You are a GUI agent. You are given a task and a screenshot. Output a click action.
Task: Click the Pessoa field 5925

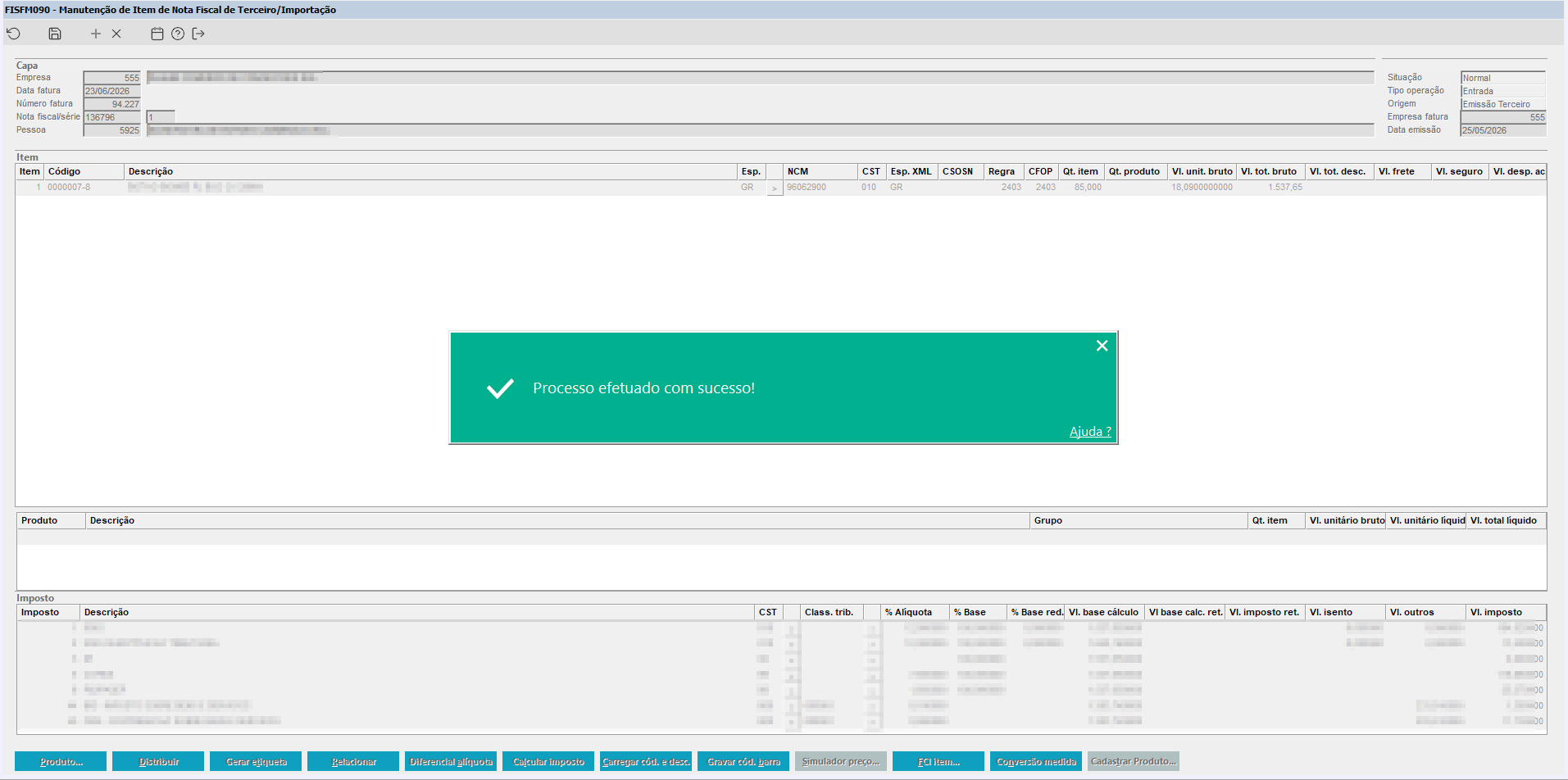click(x=112, y=130)
